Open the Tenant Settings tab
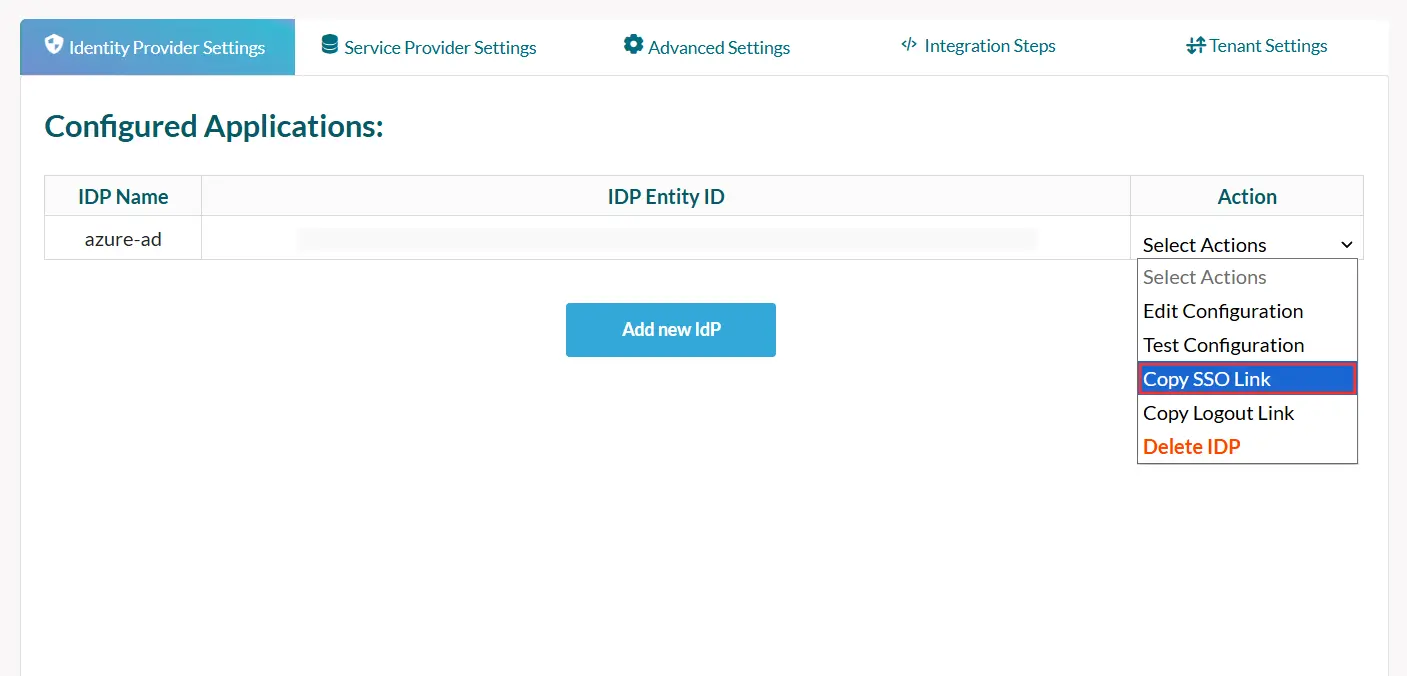The image size is (1407, 676). click(x=1267, y=46)
